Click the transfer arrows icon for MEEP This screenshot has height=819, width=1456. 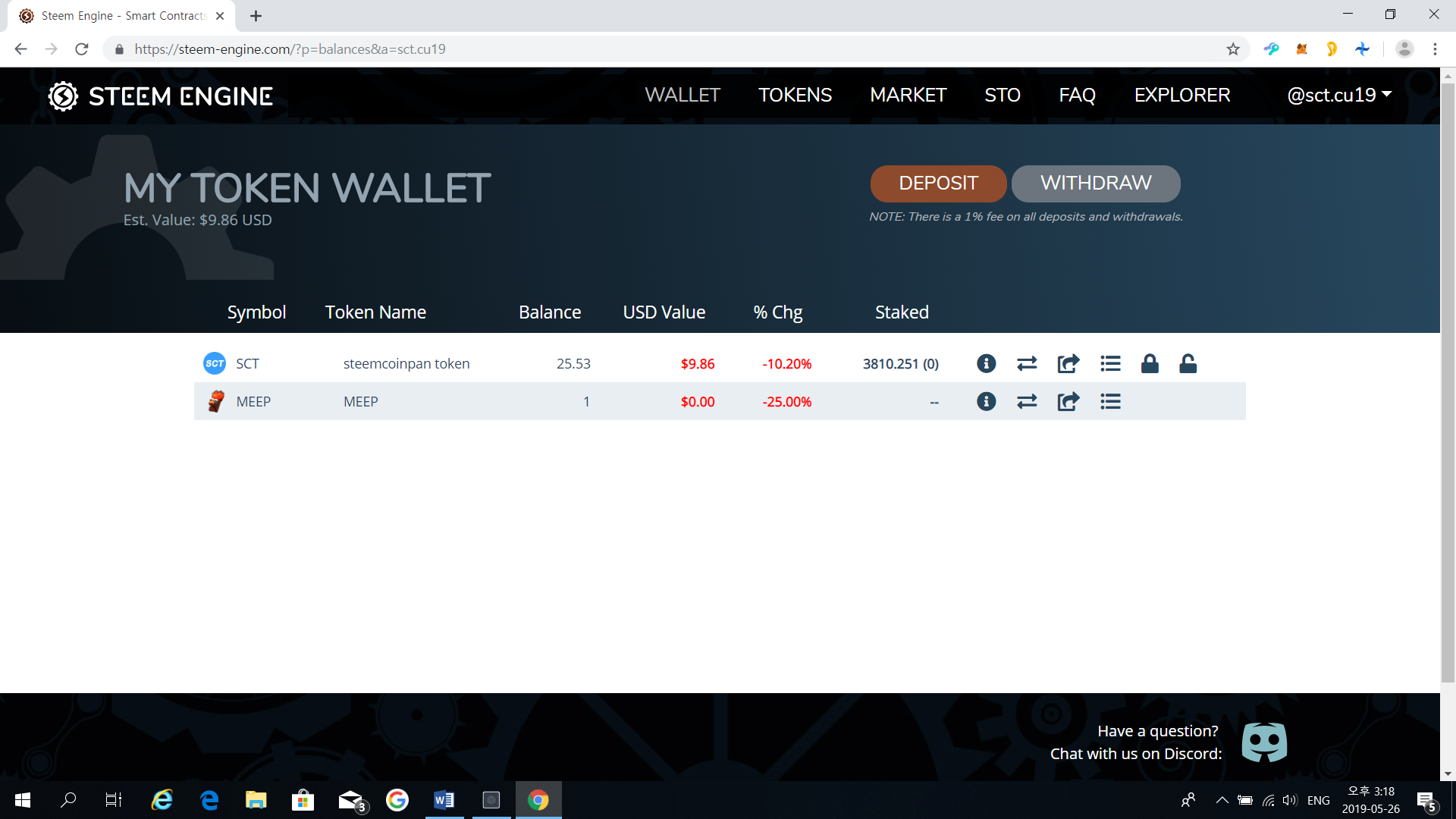point(1027,401)
